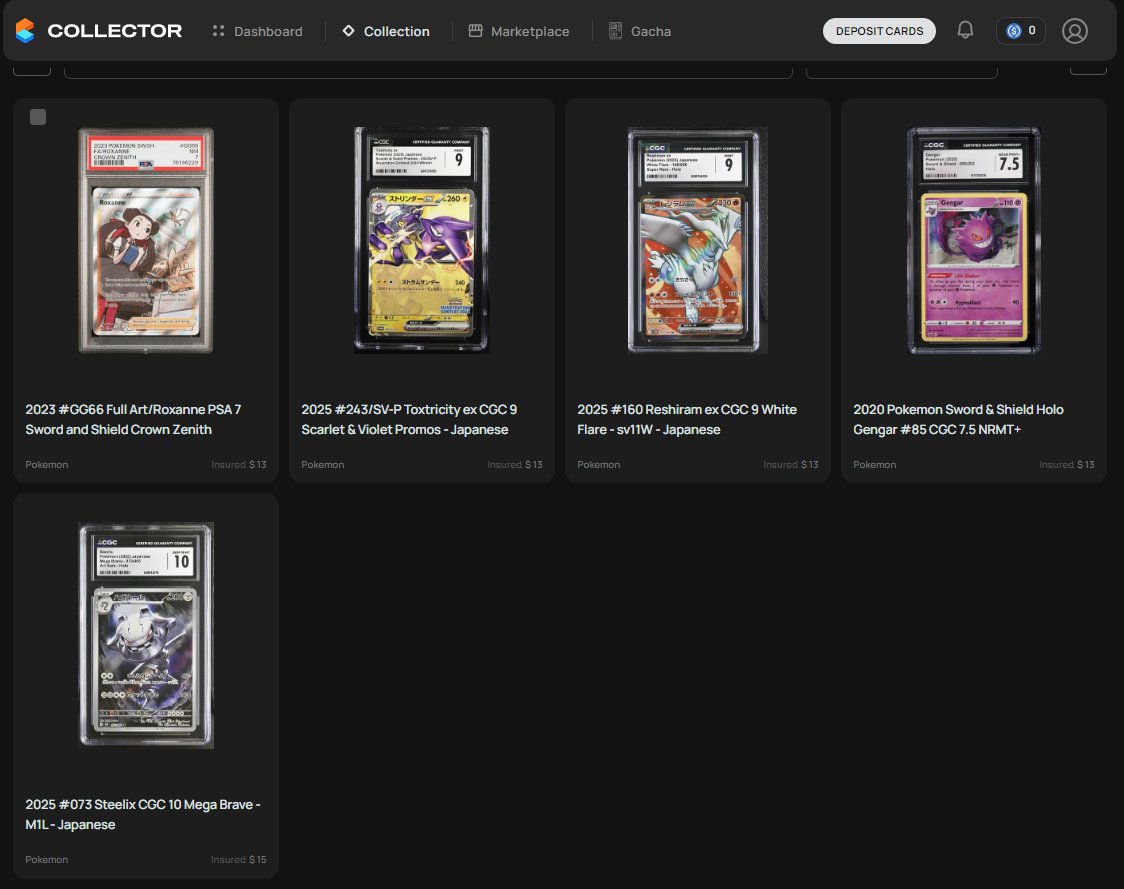The image size is (1124, 889).
Task: Open the Toxtricity ex CGC 9 card image
Action: point(422,240)
